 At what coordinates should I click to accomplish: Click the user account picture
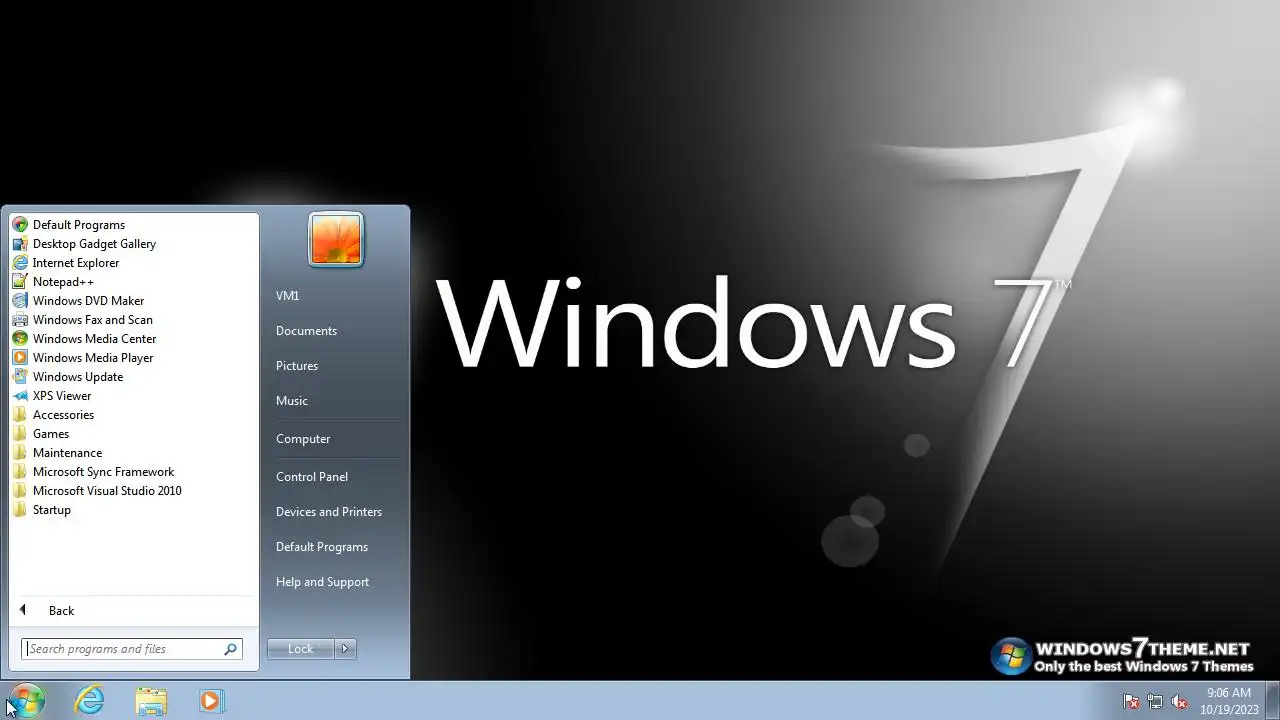[x=336, y=240]
